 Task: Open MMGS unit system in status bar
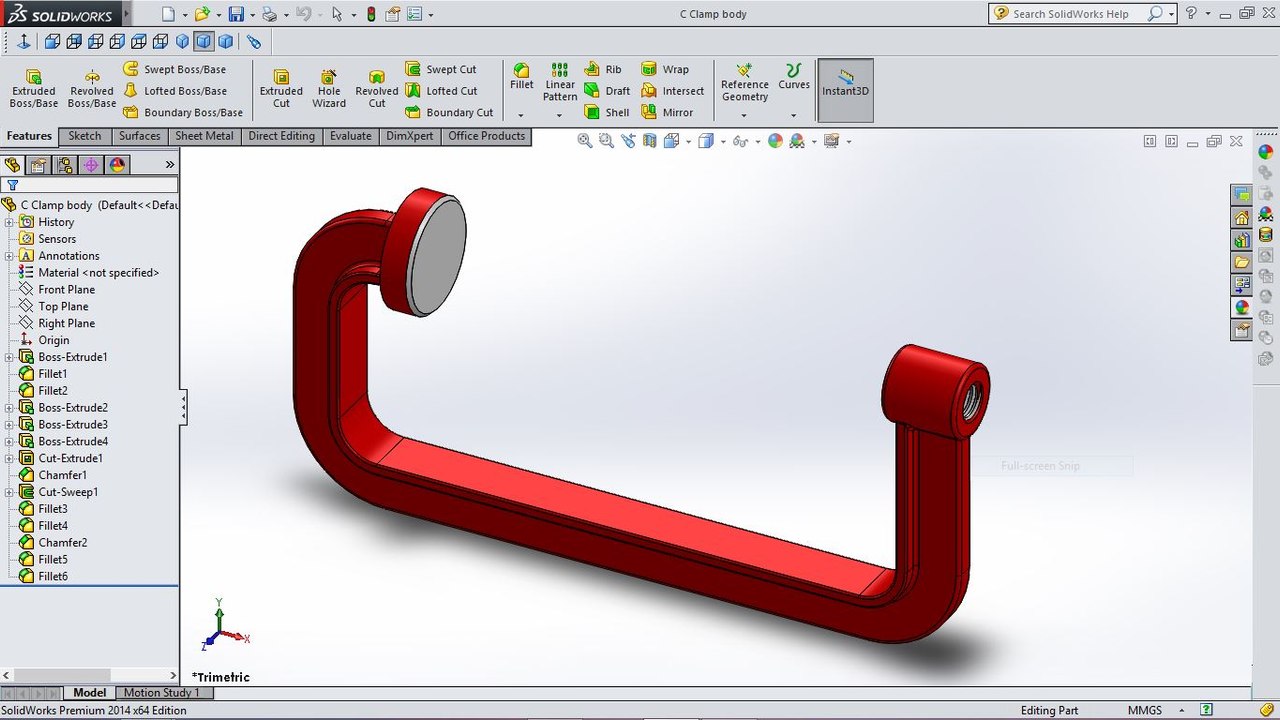[x=1145, y=710]
